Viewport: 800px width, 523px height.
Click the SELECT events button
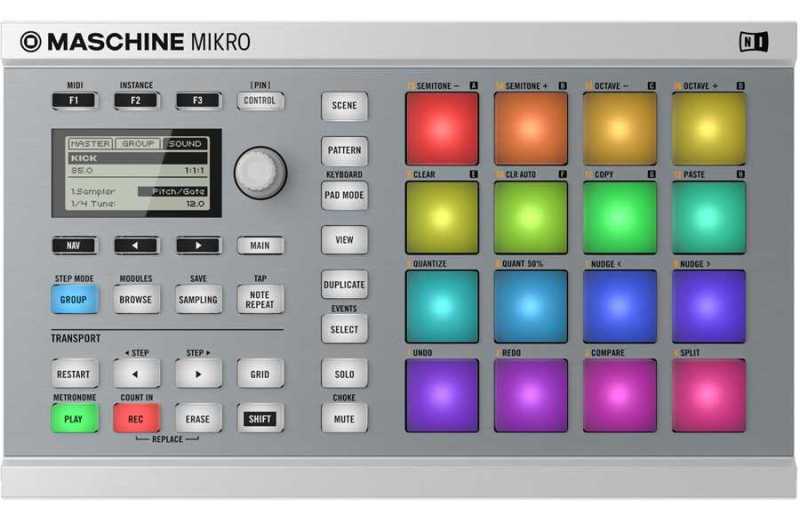click(344, 330)
